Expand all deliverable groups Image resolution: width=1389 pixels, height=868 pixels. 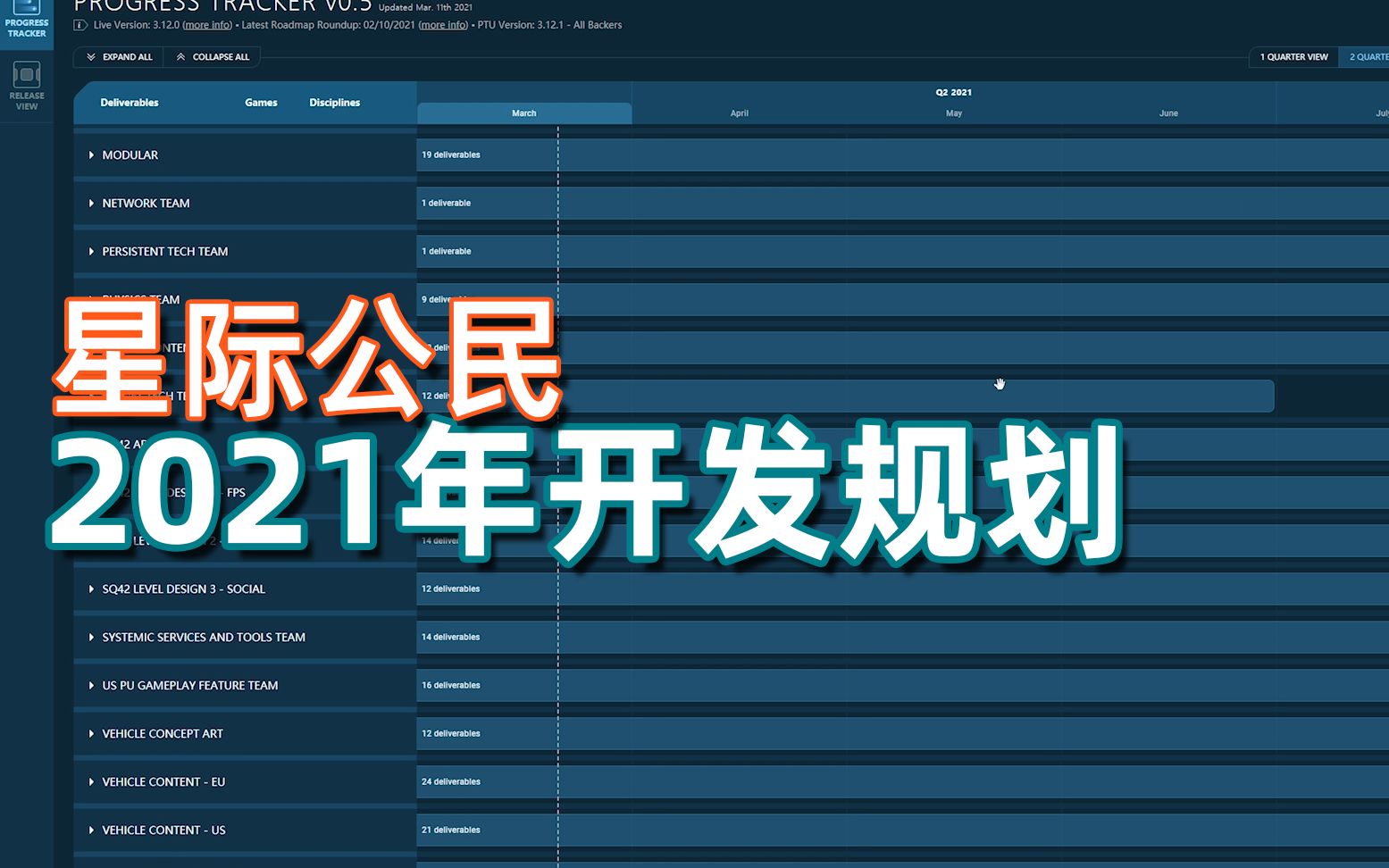click(x=119, y=57)
